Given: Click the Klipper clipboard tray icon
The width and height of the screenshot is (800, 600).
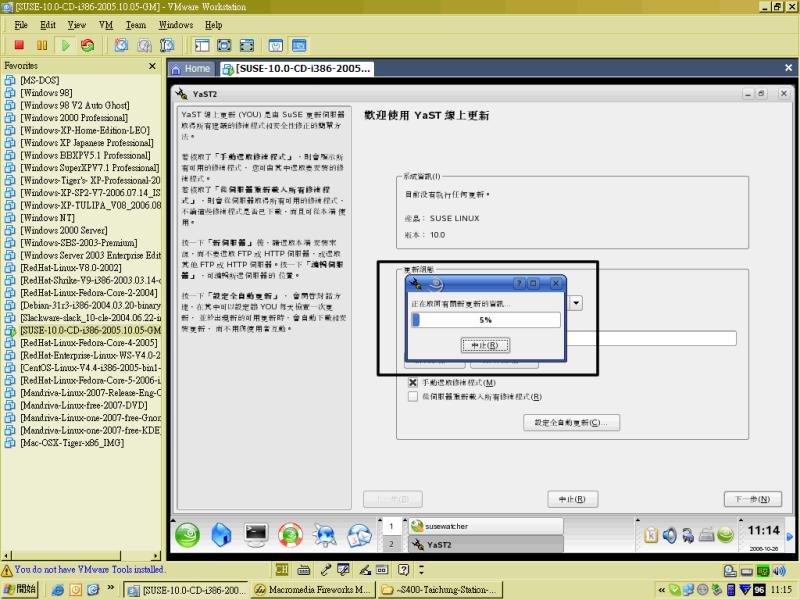Looking at the screenshot, I should [x=651, y=535].
